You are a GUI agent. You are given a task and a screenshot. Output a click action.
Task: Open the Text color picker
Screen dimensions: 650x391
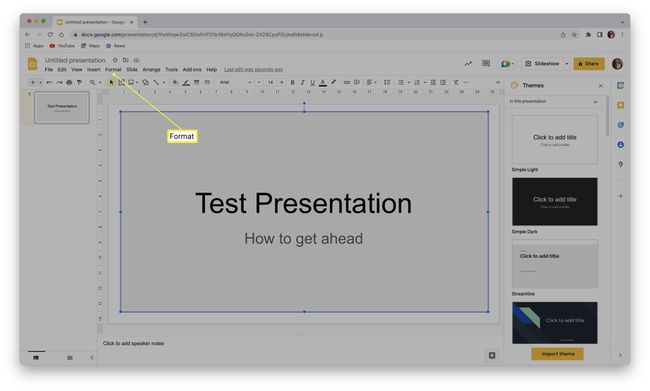tap(323, 83)
